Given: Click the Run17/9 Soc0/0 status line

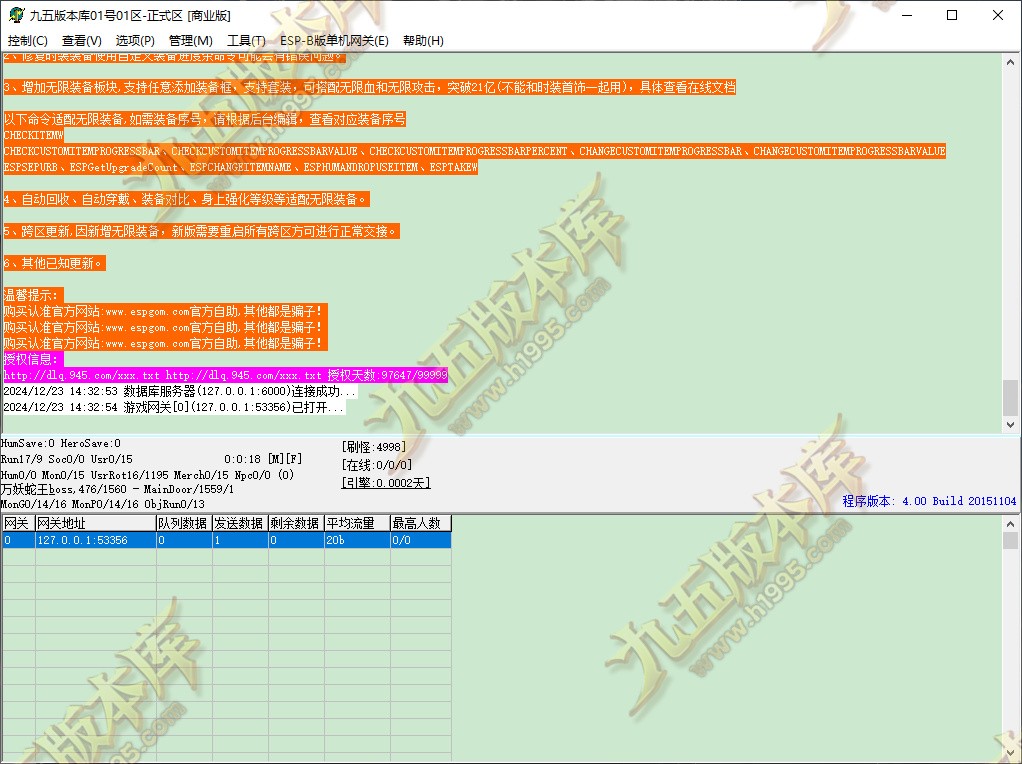Looking at the screenshot, I should tap(66, 459).
